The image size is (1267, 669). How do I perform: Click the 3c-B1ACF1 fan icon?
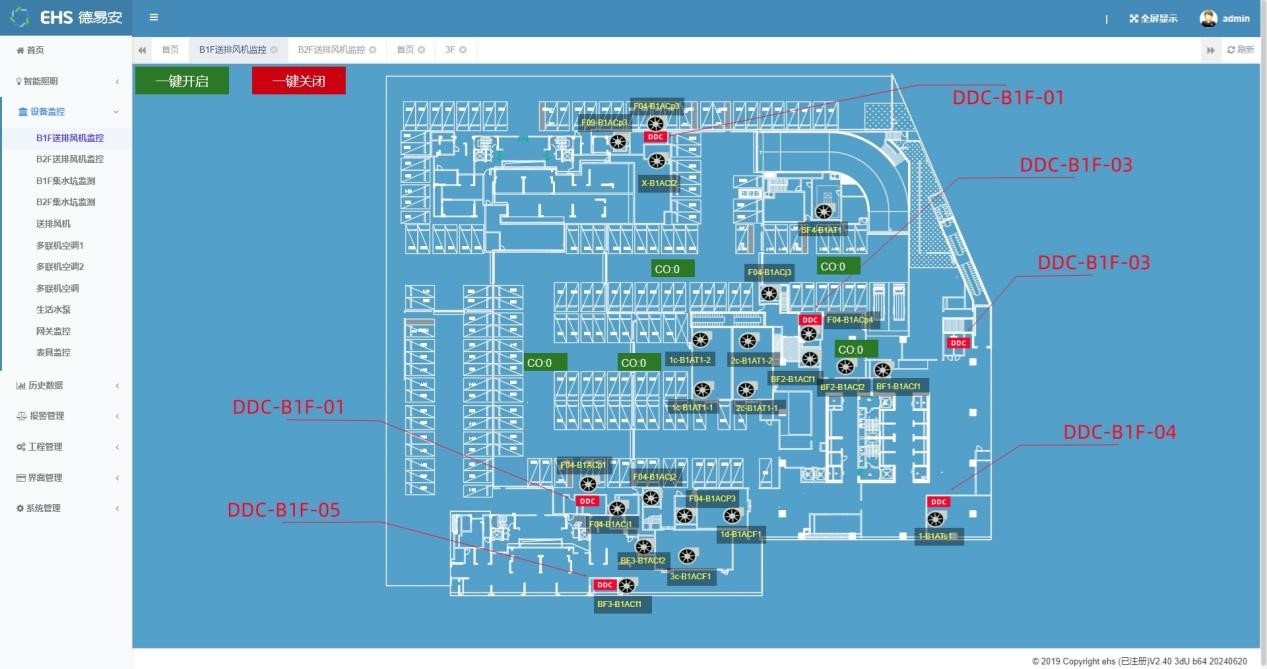point(687,556)
